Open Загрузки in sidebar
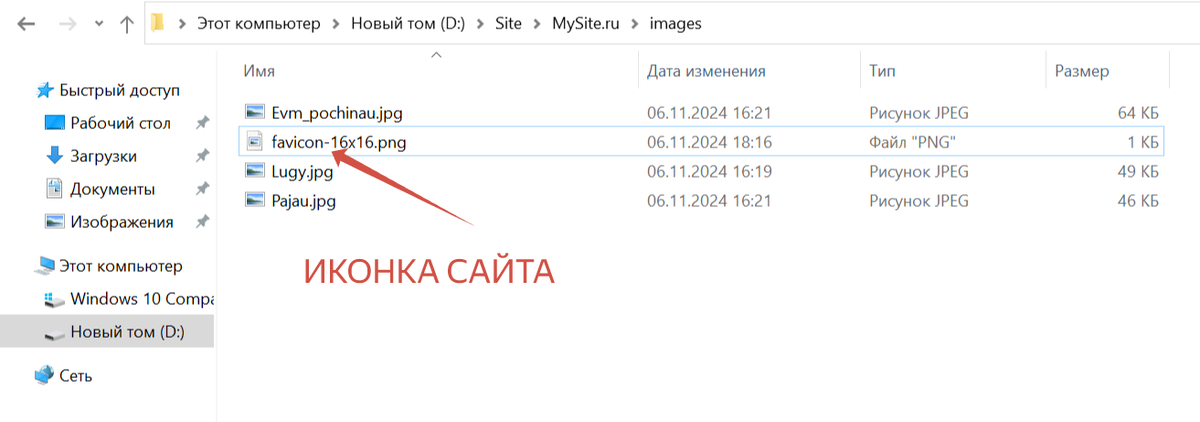The height and width of the screenshot is (422, 1200). point(104,156)
